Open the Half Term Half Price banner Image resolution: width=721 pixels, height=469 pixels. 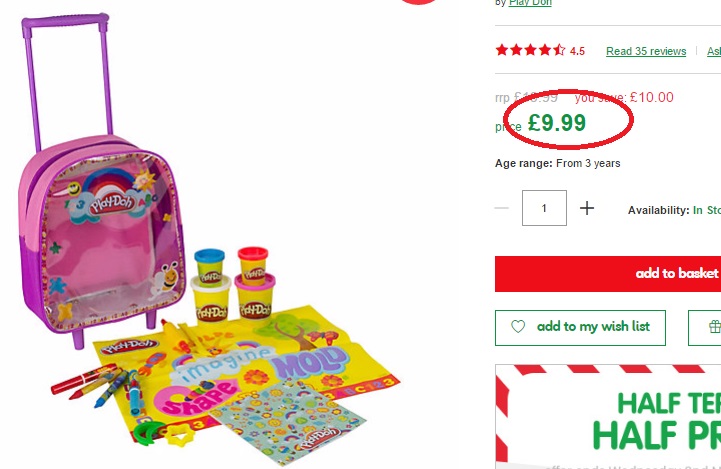(x=608, y=417)
